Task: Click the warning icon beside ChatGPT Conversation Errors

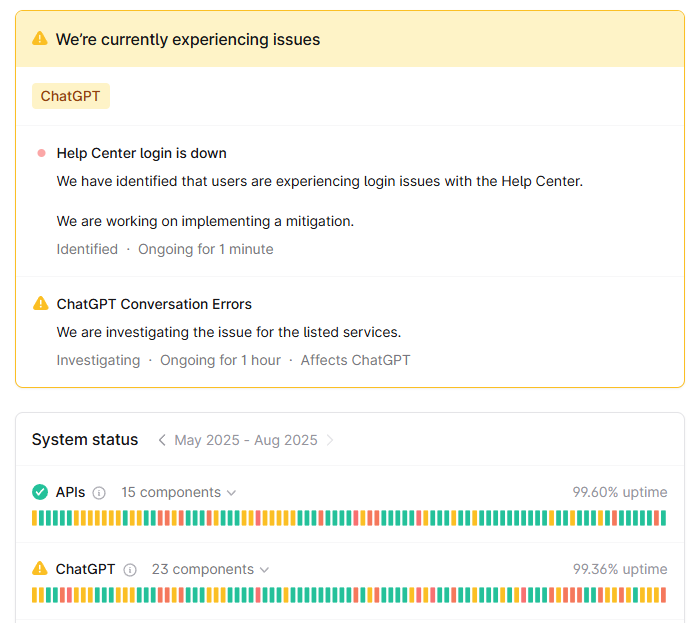Action: click(41, 303)
